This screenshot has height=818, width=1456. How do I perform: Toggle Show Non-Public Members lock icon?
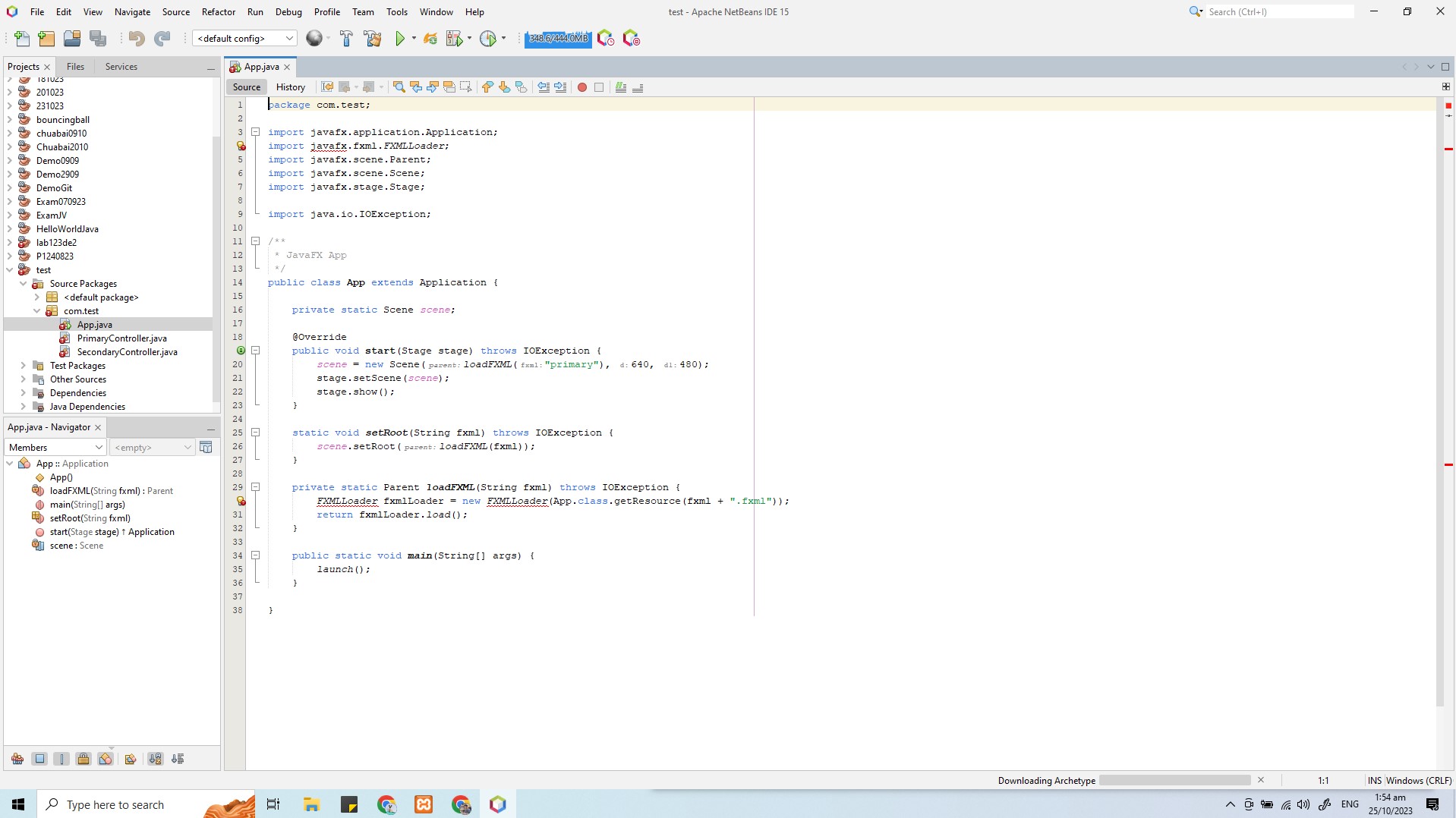tap(84, 759)
